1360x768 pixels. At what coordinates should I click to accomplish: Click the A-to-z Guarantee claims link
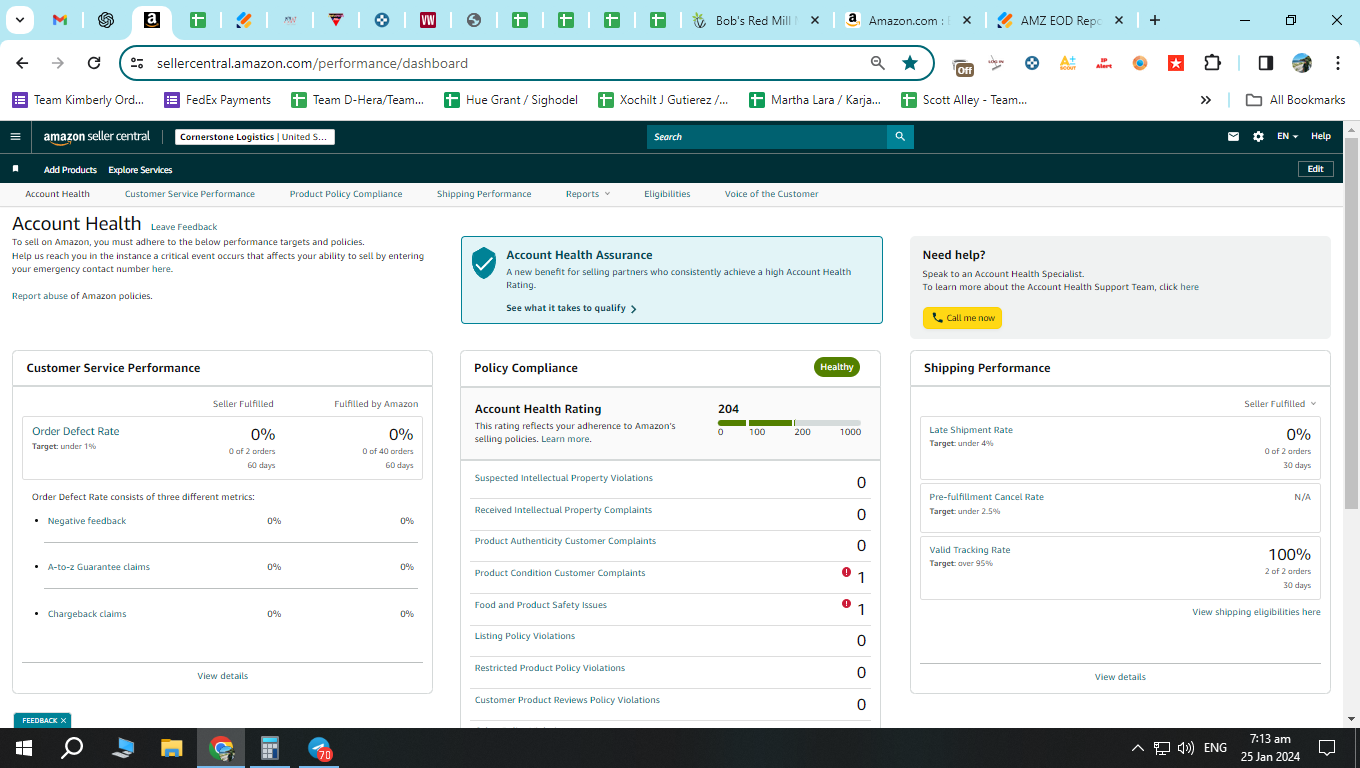click(x=99, y=567)
